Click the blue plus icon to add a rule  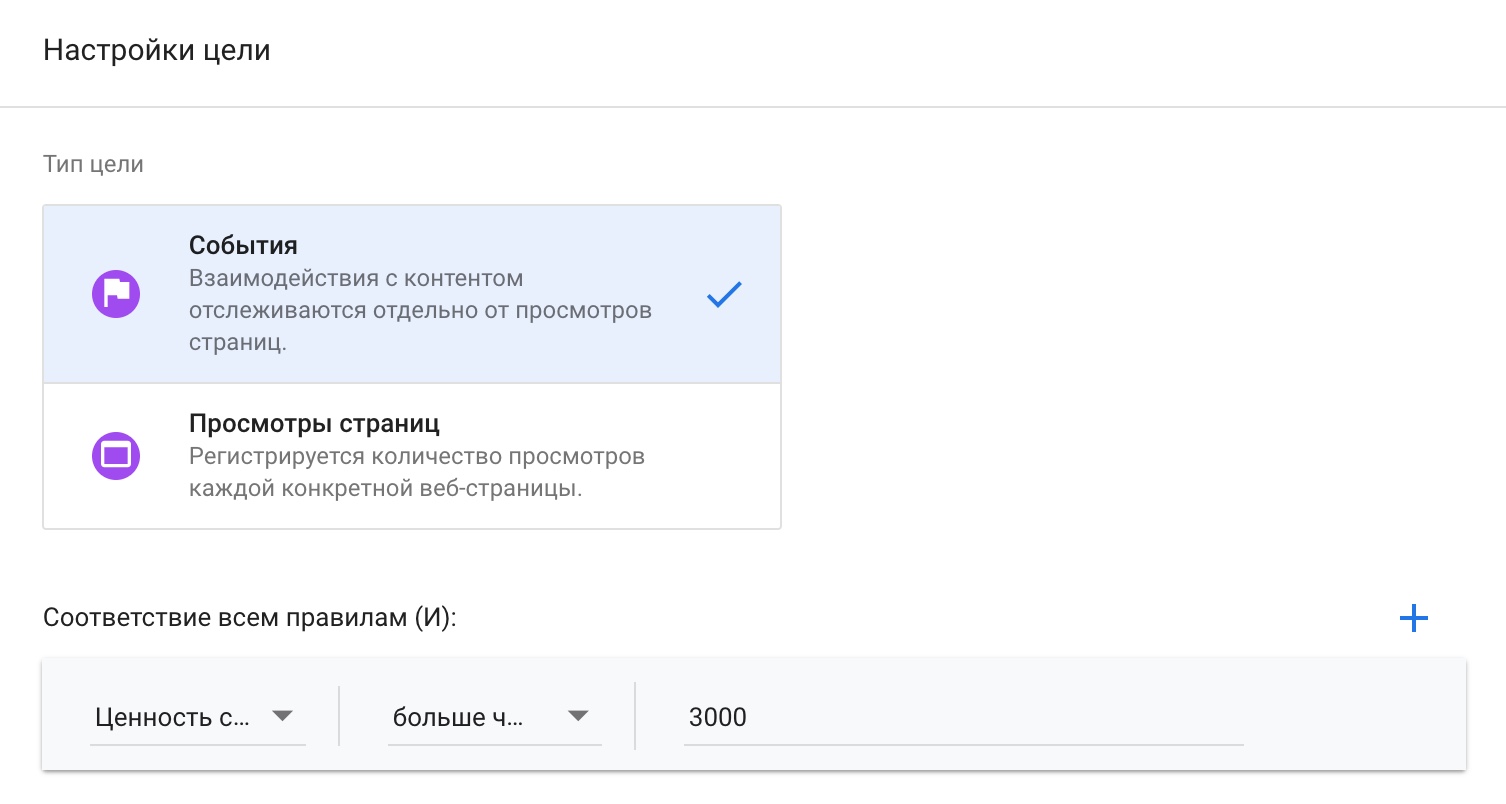(x=1413, y=618)
